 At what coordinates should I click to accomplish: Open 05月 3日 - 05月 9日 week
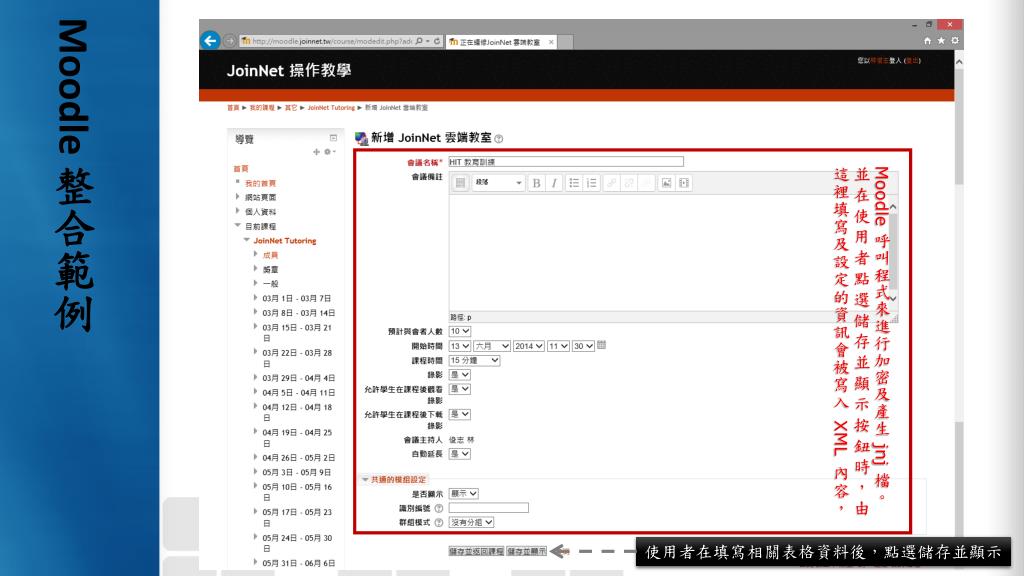pos(296,472)
